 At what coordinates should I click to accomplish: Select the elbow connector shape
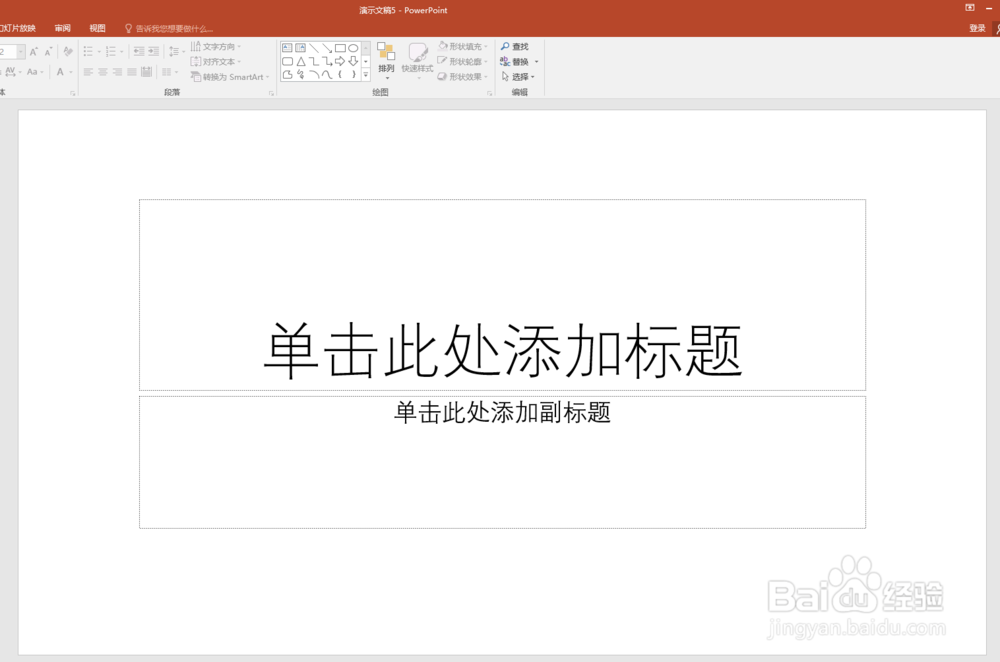[x=314, y=61]
